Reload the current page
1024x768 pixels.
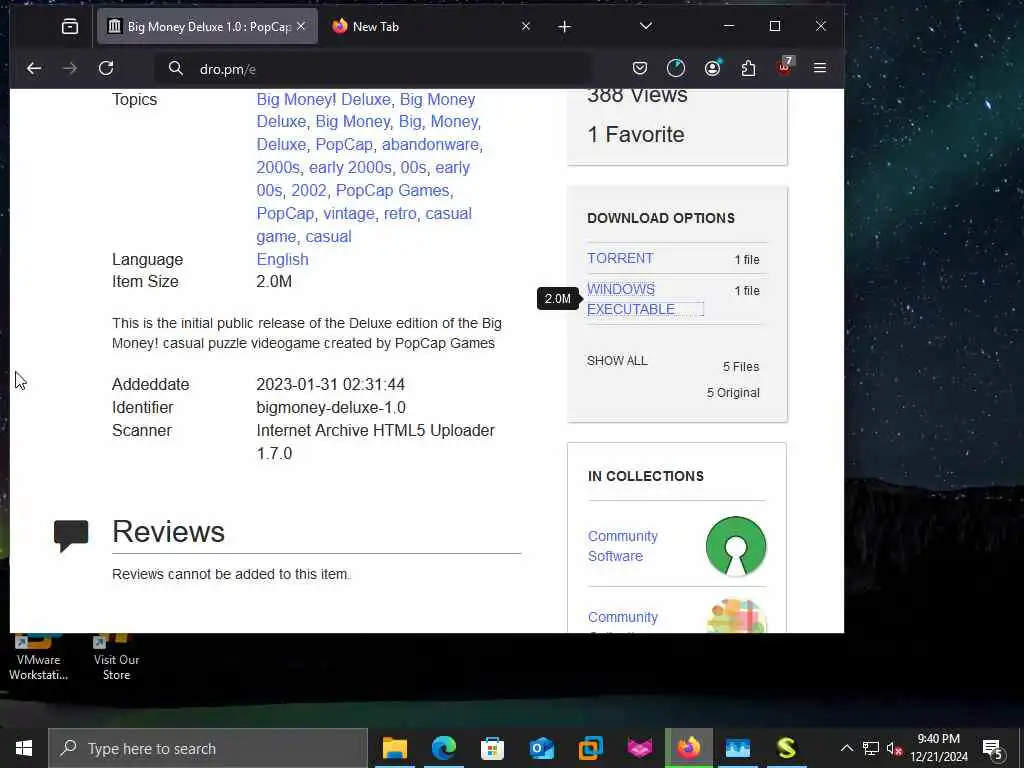106,68
